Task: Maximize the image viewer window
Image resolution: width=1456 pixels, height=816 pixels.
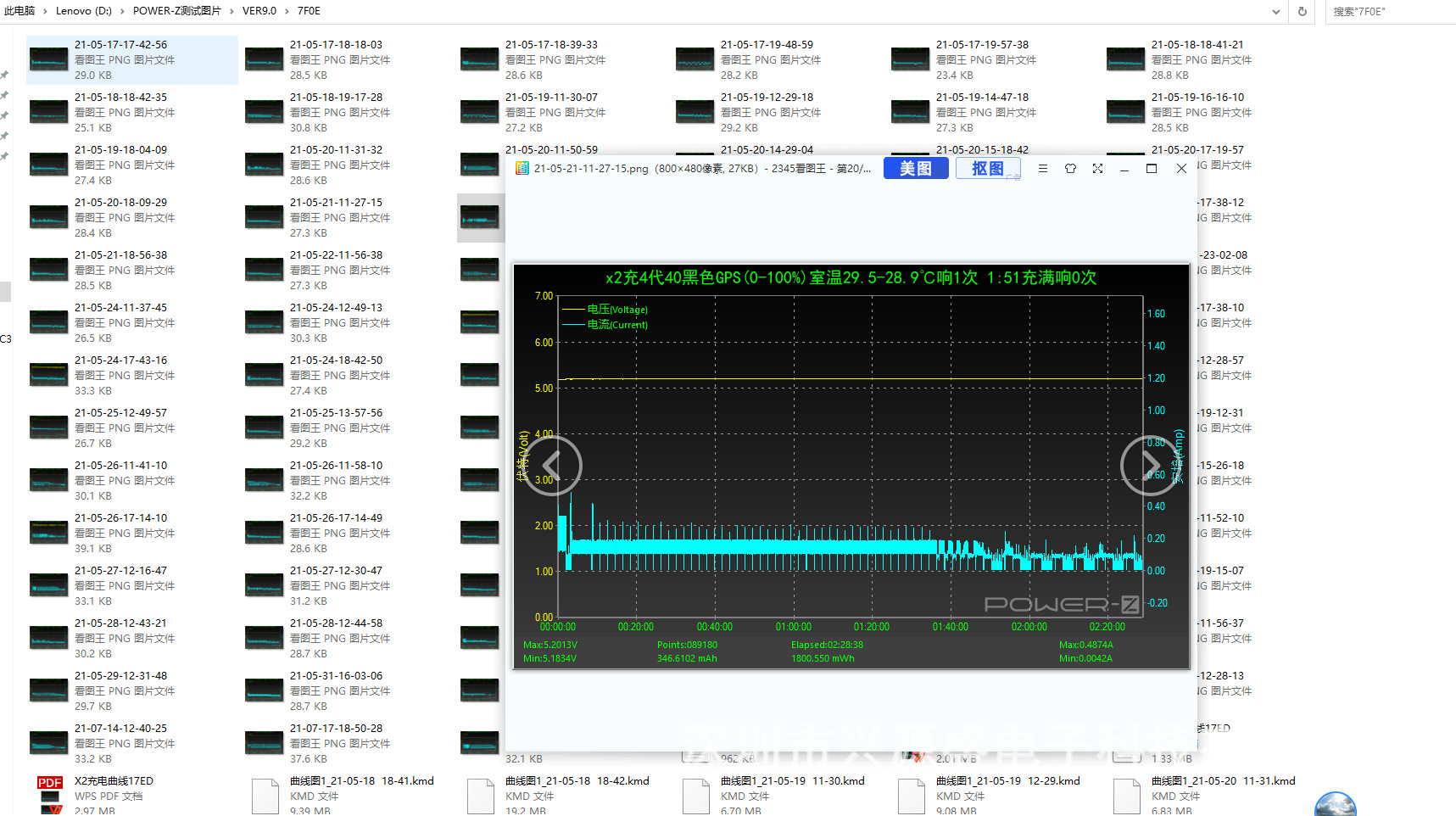Action: tap(1152, 169)
